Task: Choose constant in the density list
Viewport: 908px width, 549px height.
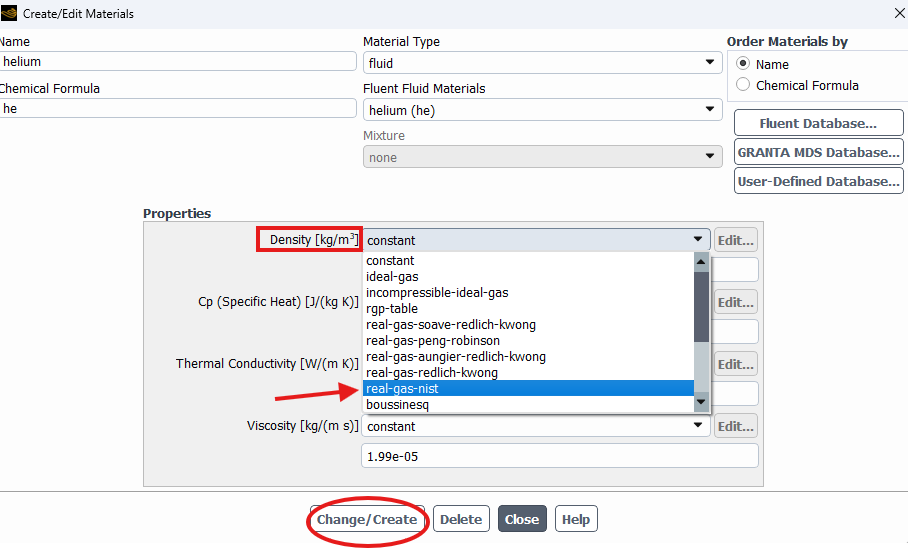Action: pos(528,261)
